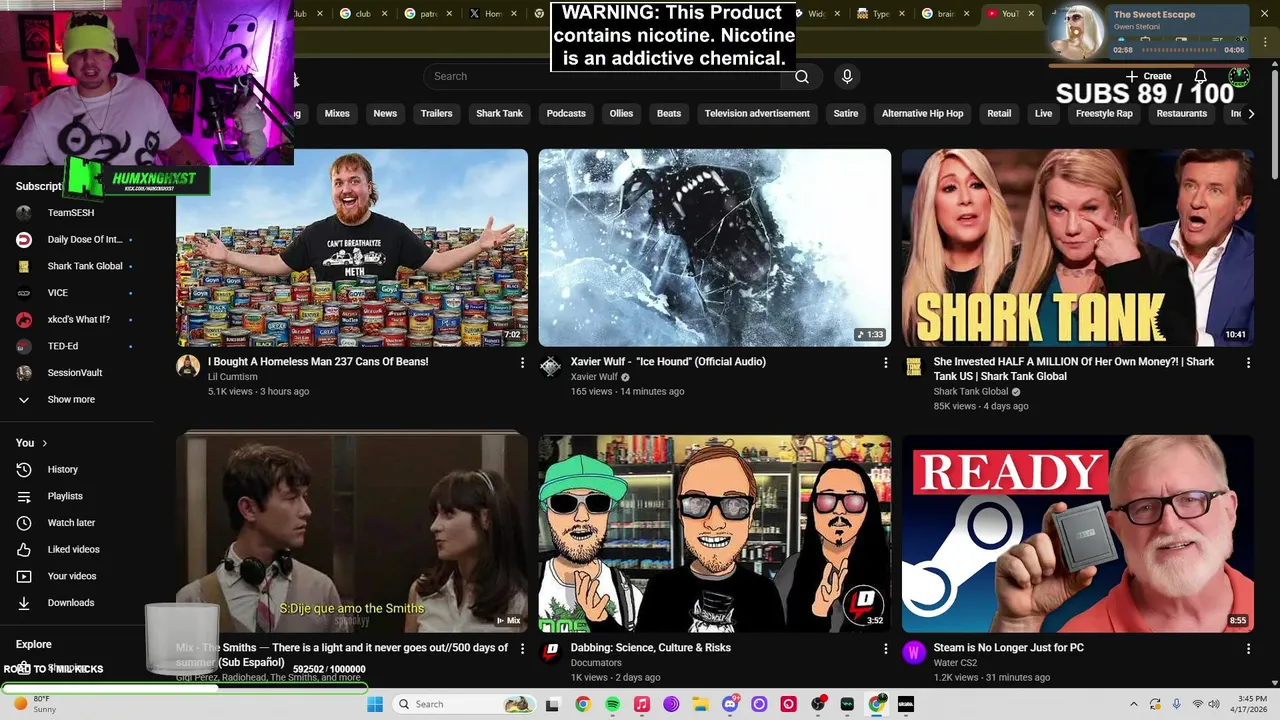Open Discord from the taskbar
This screenshot has width=1280, height=720.
click(x=730, y=704)
